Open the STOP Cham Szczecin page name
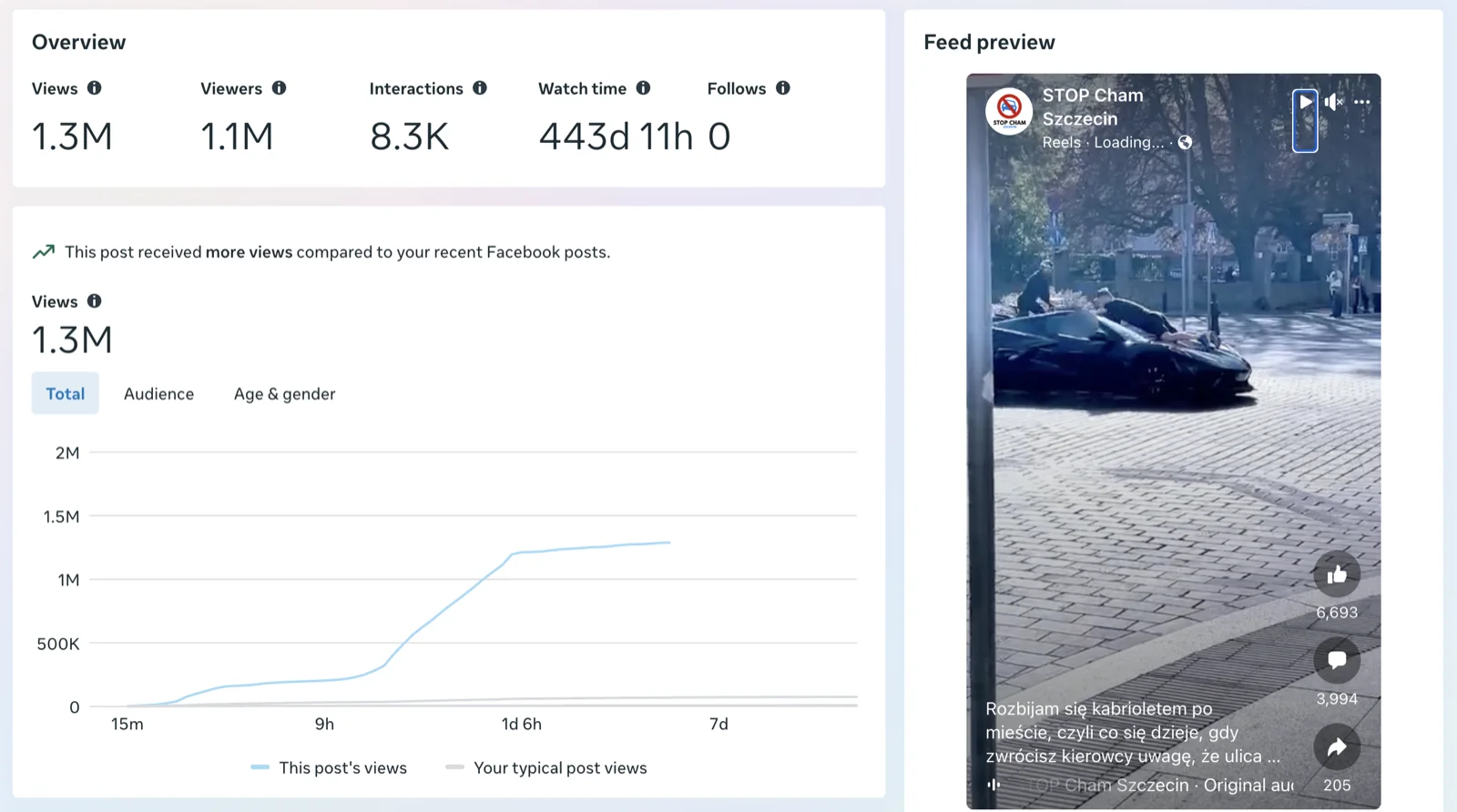Viewport: 1457px width, 812px height. click(x=1093, y=107)
